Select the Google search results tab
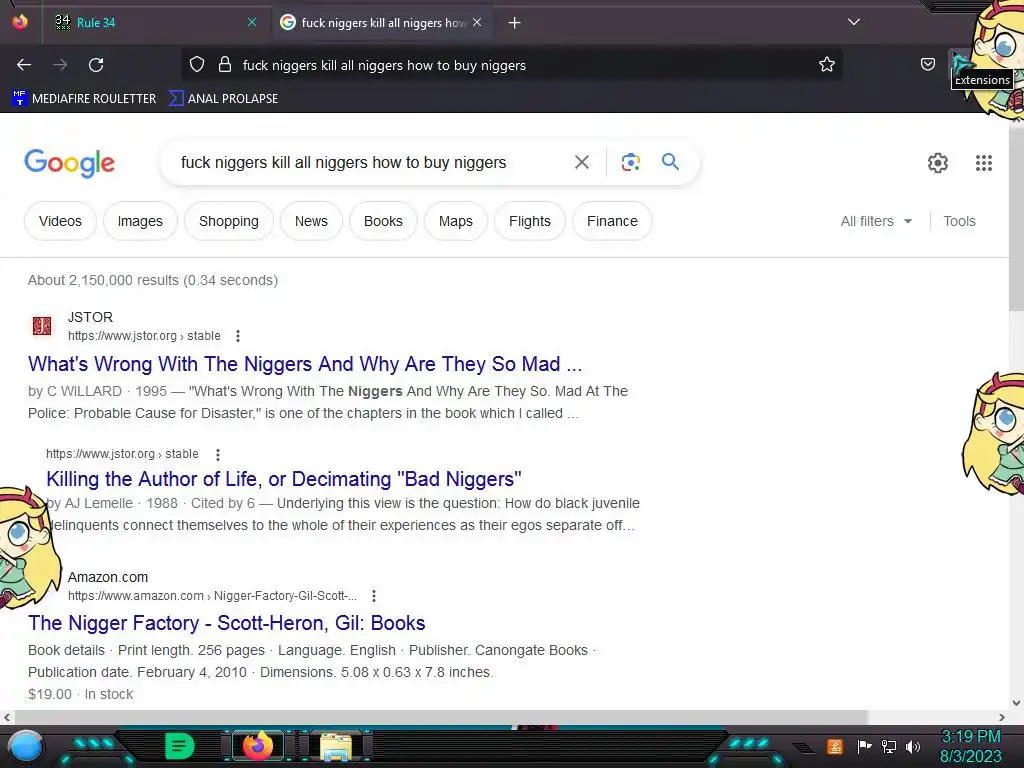The width and height of the screenshot is (1024, 768). 382,22
